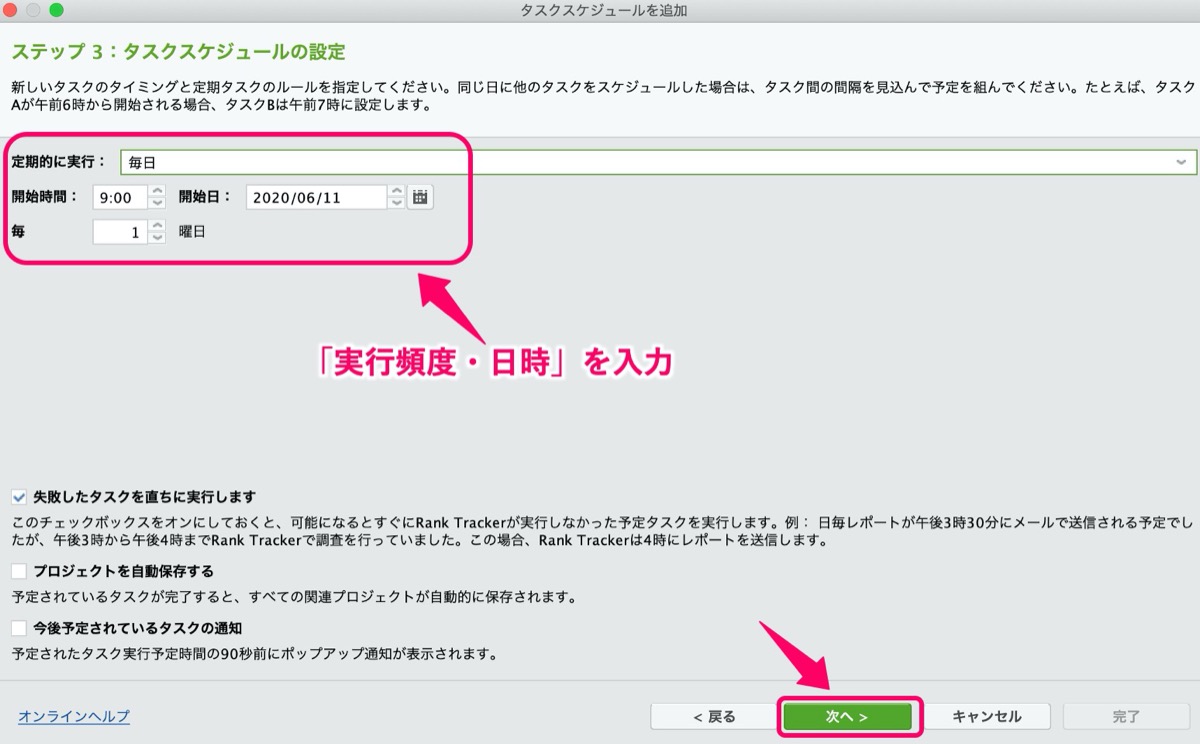Screen dimensions: 1200x744
Task: Open the オンラインヘルプ link
Action: (74, 716)
